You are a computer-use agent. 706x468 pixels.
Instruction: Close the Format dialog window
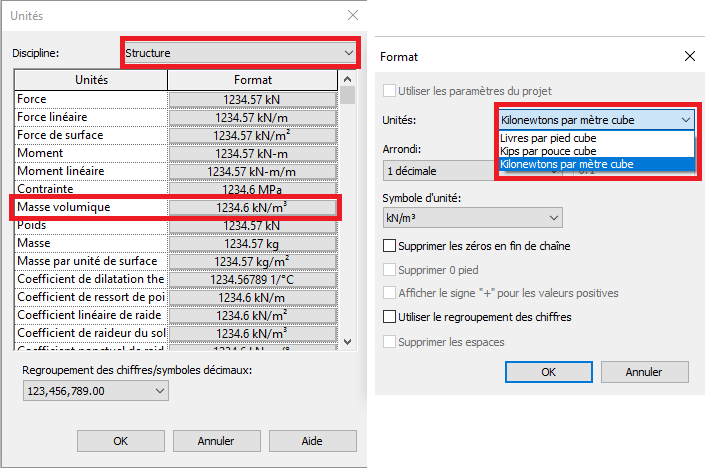pyautogui.click(x=688, y=57)
